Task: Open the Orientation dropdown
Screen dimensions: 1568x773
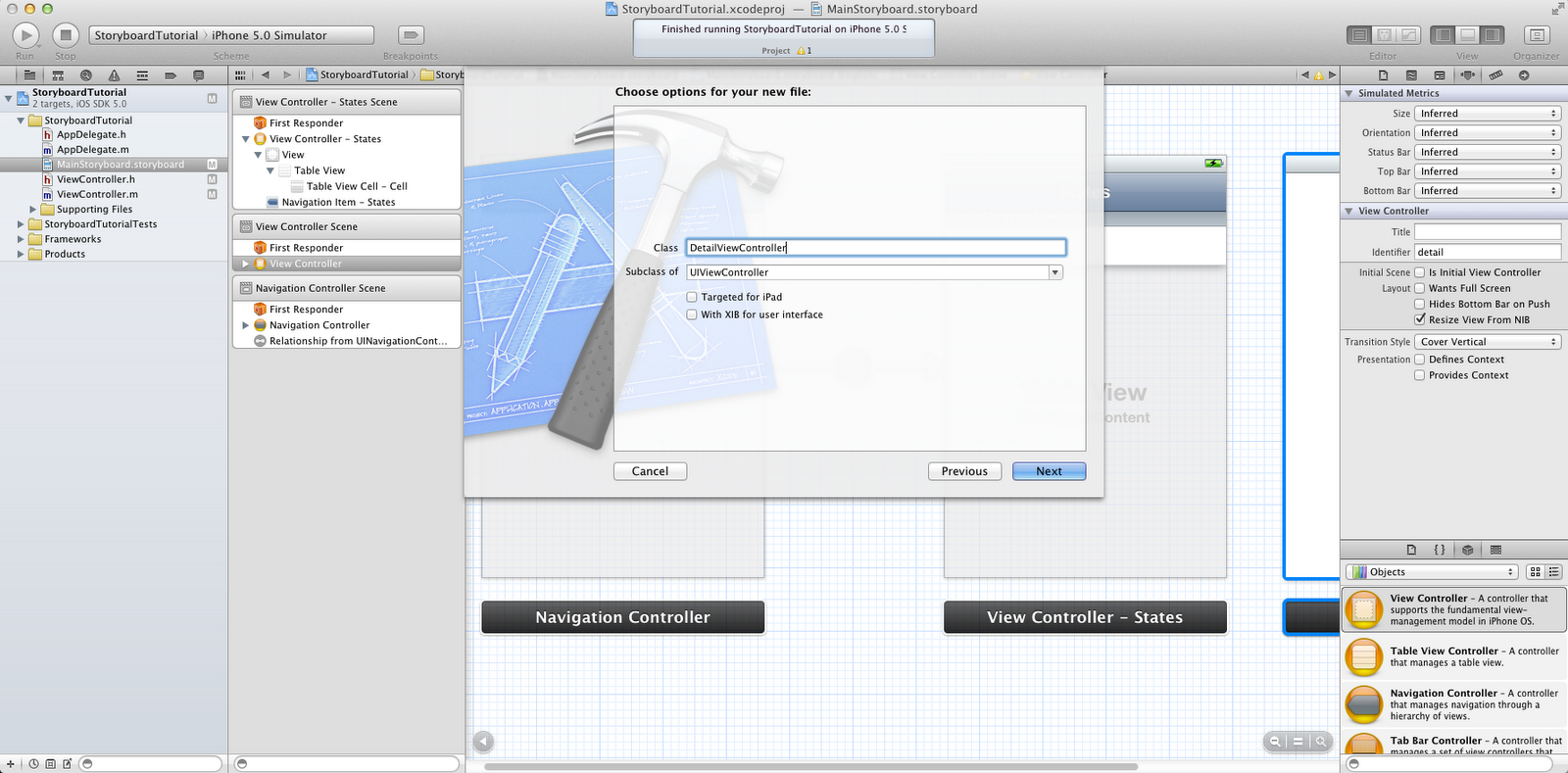Action: point(1488,133)
